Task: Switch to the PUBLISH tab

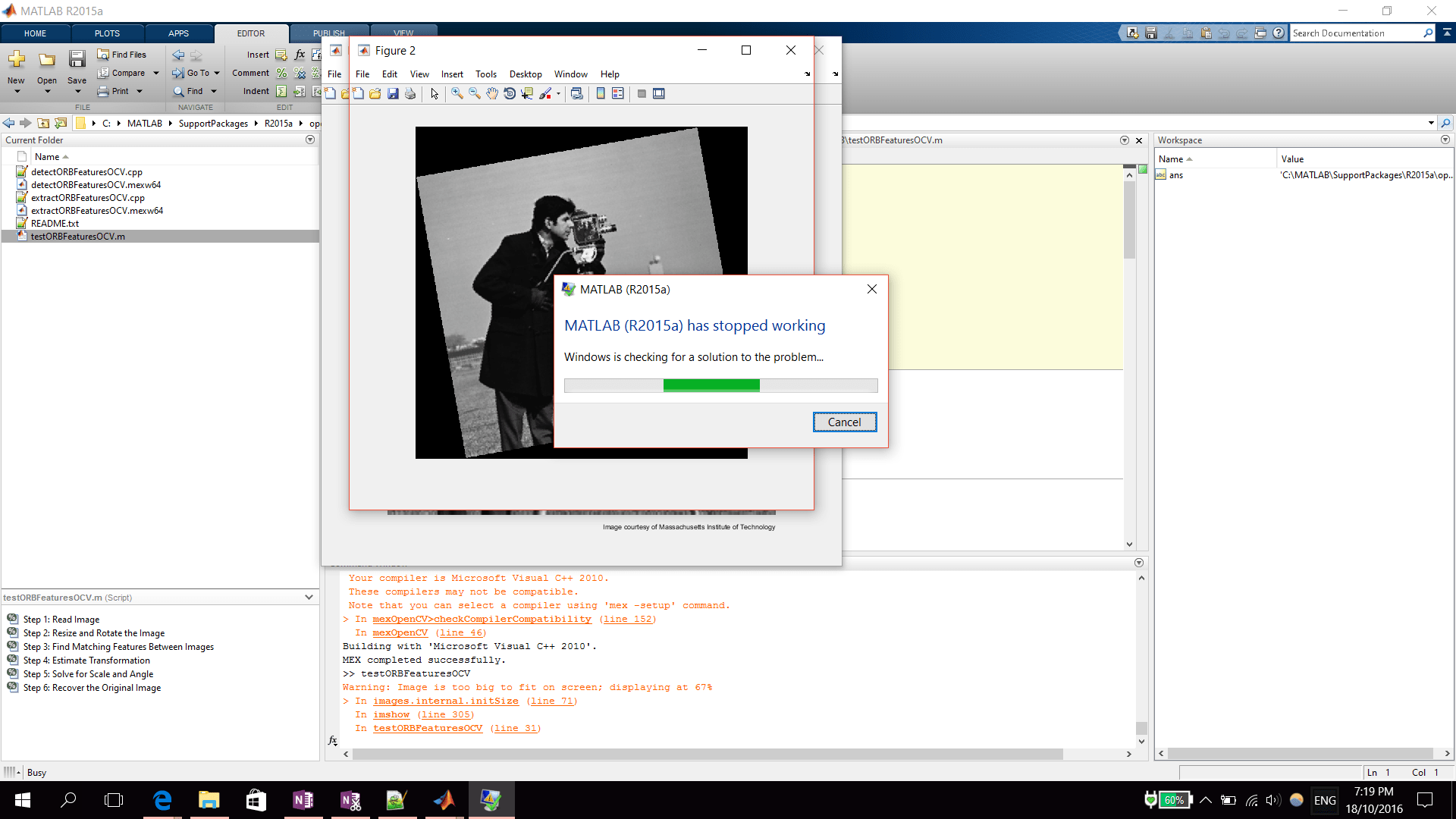Action: coord(329,33)
